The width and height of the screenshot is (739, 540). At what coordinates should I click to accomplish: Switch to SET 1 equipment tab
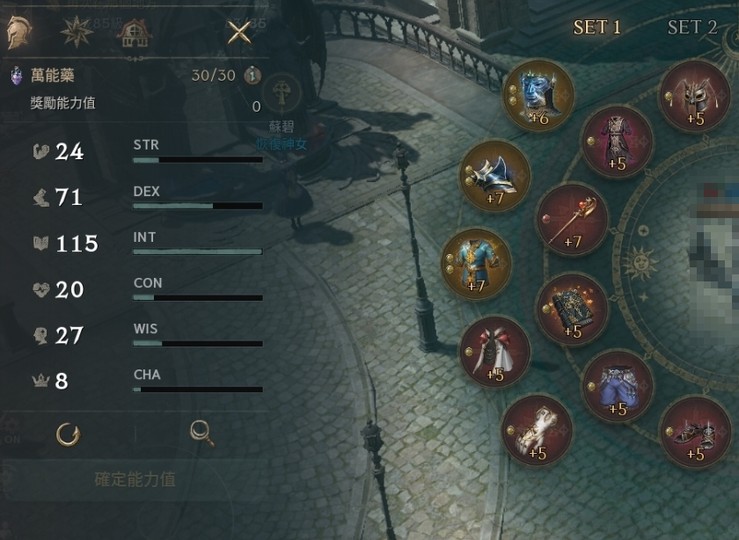coord(597,28)
